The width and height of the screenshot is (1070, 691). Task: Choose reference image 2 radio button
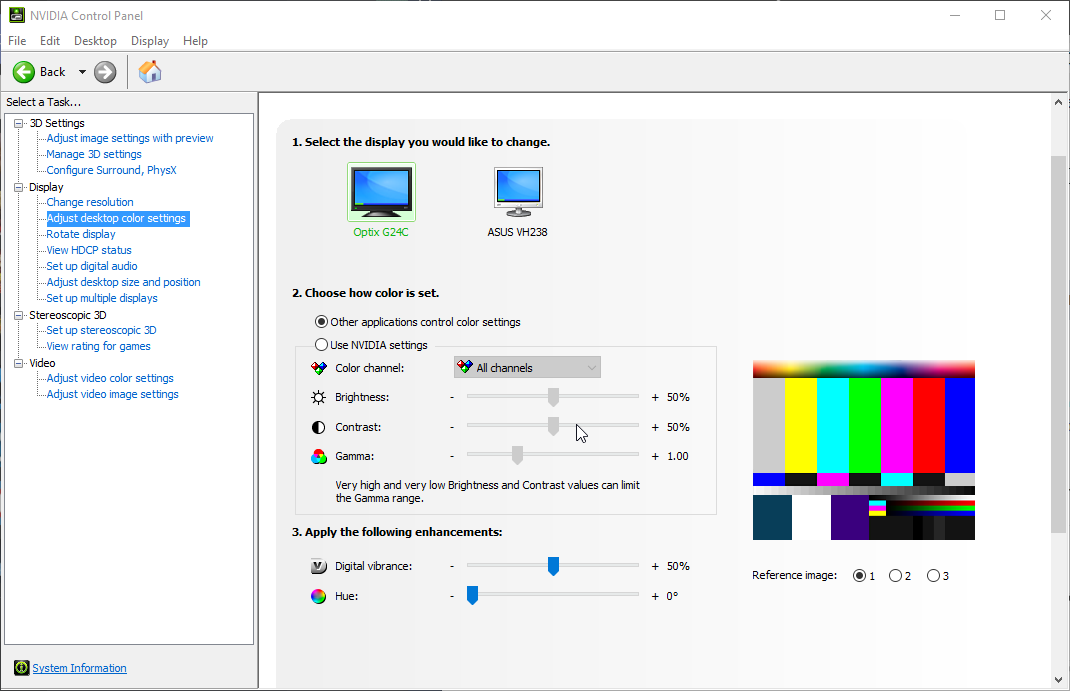point(895,576)
